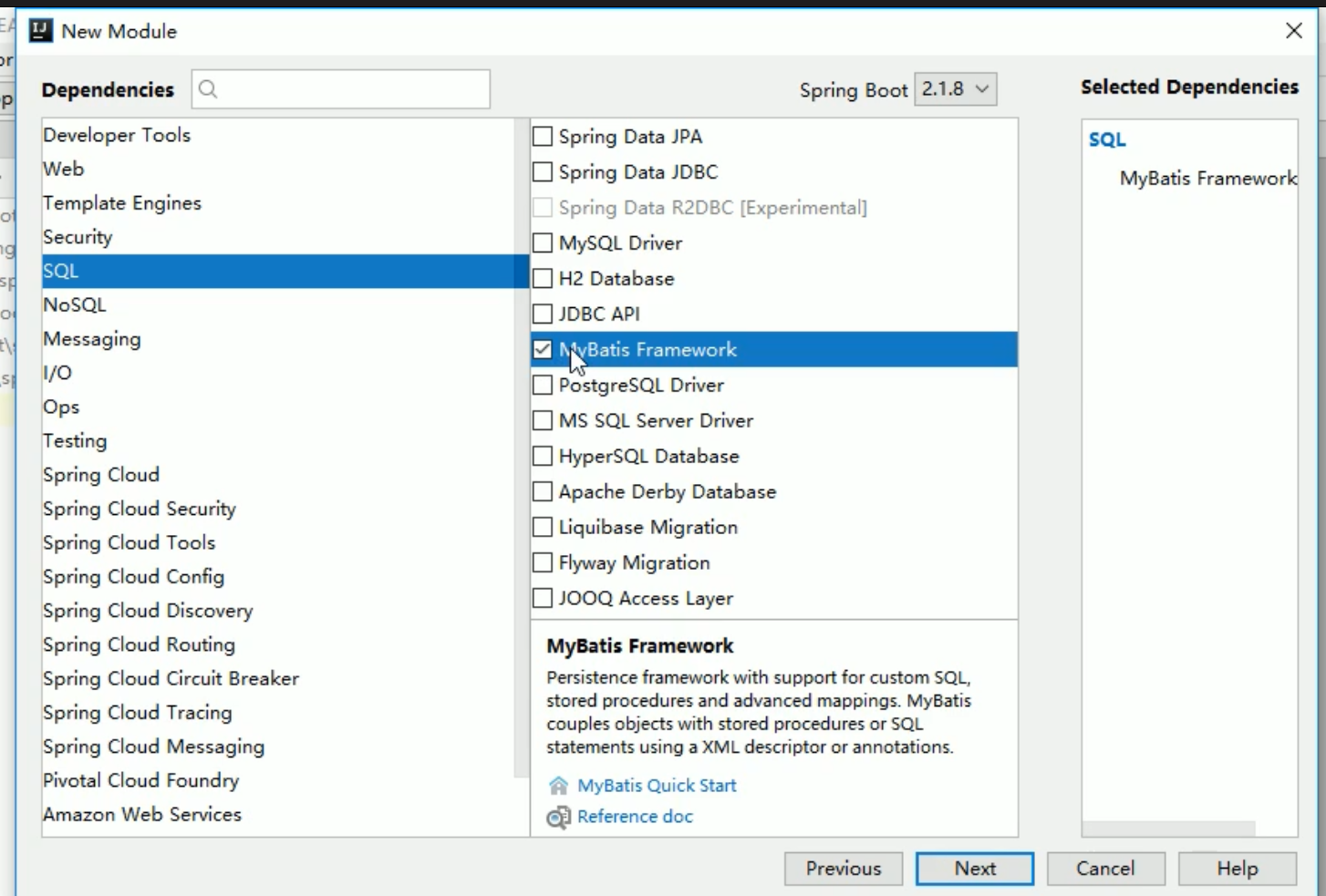Open the Reference doc link
Viewport: 1326px width, 896px height.
point(635,817)
